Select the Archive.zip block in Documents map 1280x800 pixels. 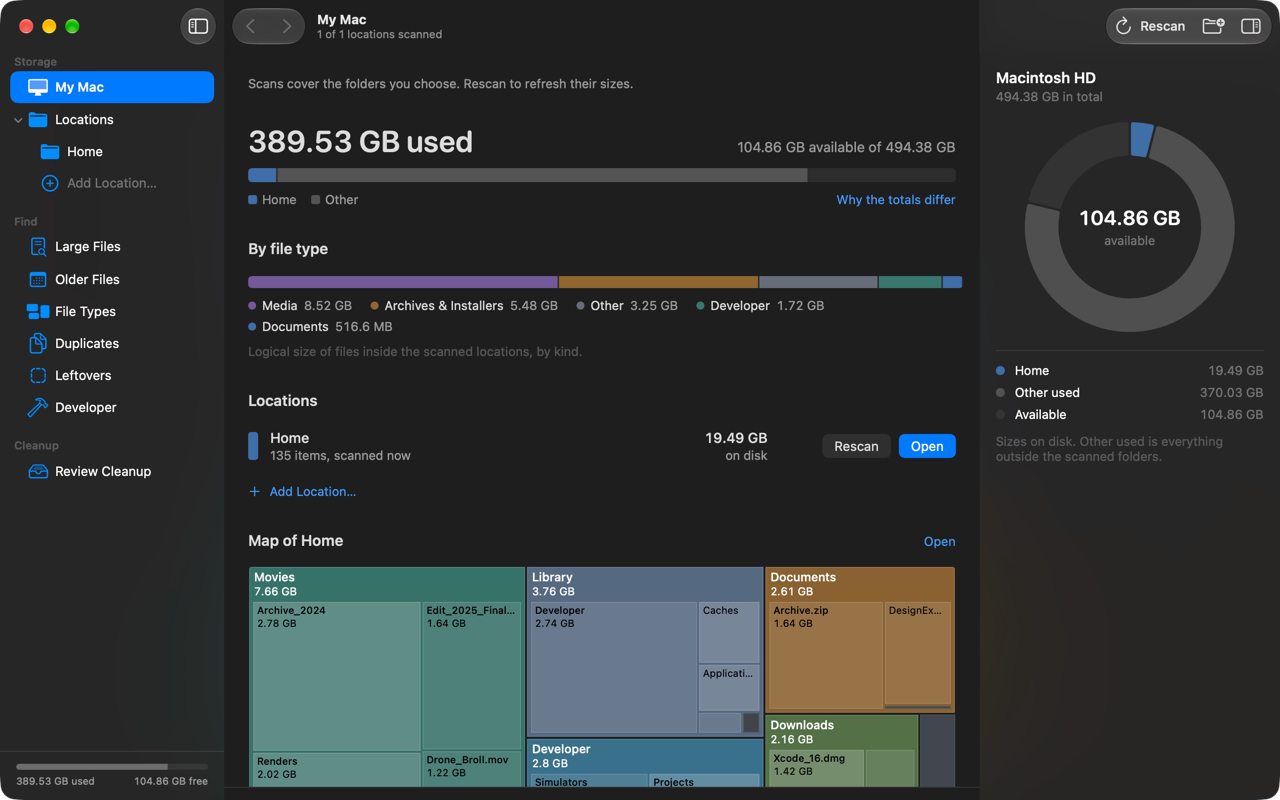pyautogui.click(x=825, y=655)
